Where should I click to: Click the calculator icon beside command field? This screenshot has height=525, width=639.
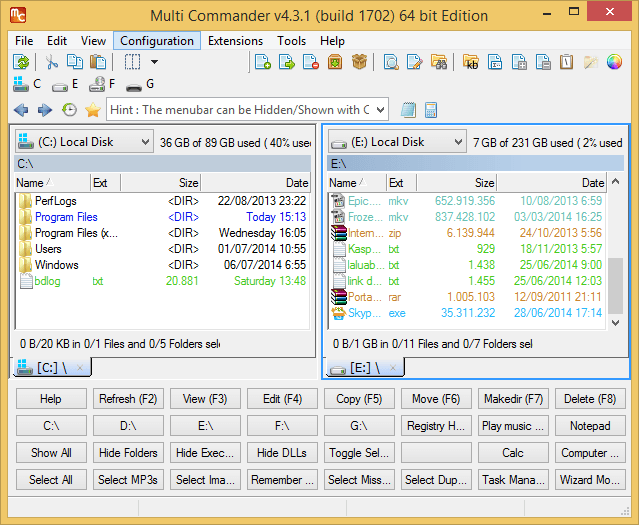point(431,110)
